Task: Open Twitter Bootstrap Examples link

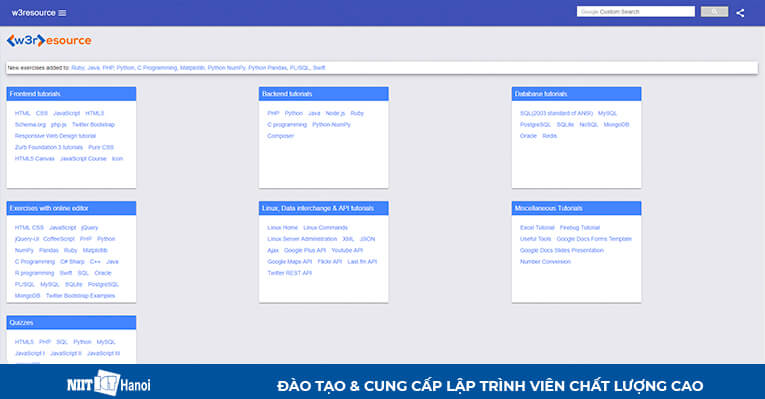Action: pos(81,296)
